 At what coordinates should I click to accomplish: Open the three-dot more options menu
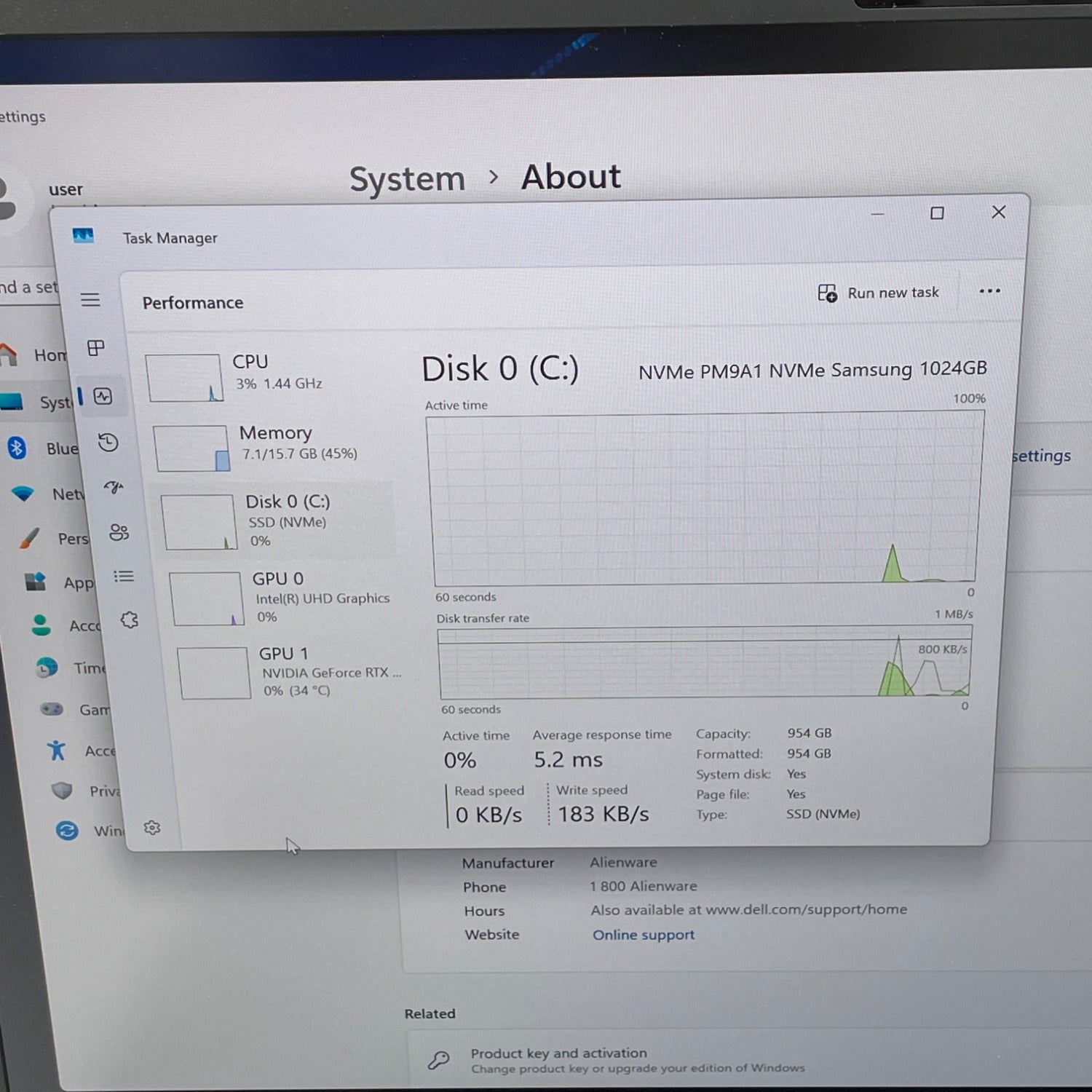point(989,291)
